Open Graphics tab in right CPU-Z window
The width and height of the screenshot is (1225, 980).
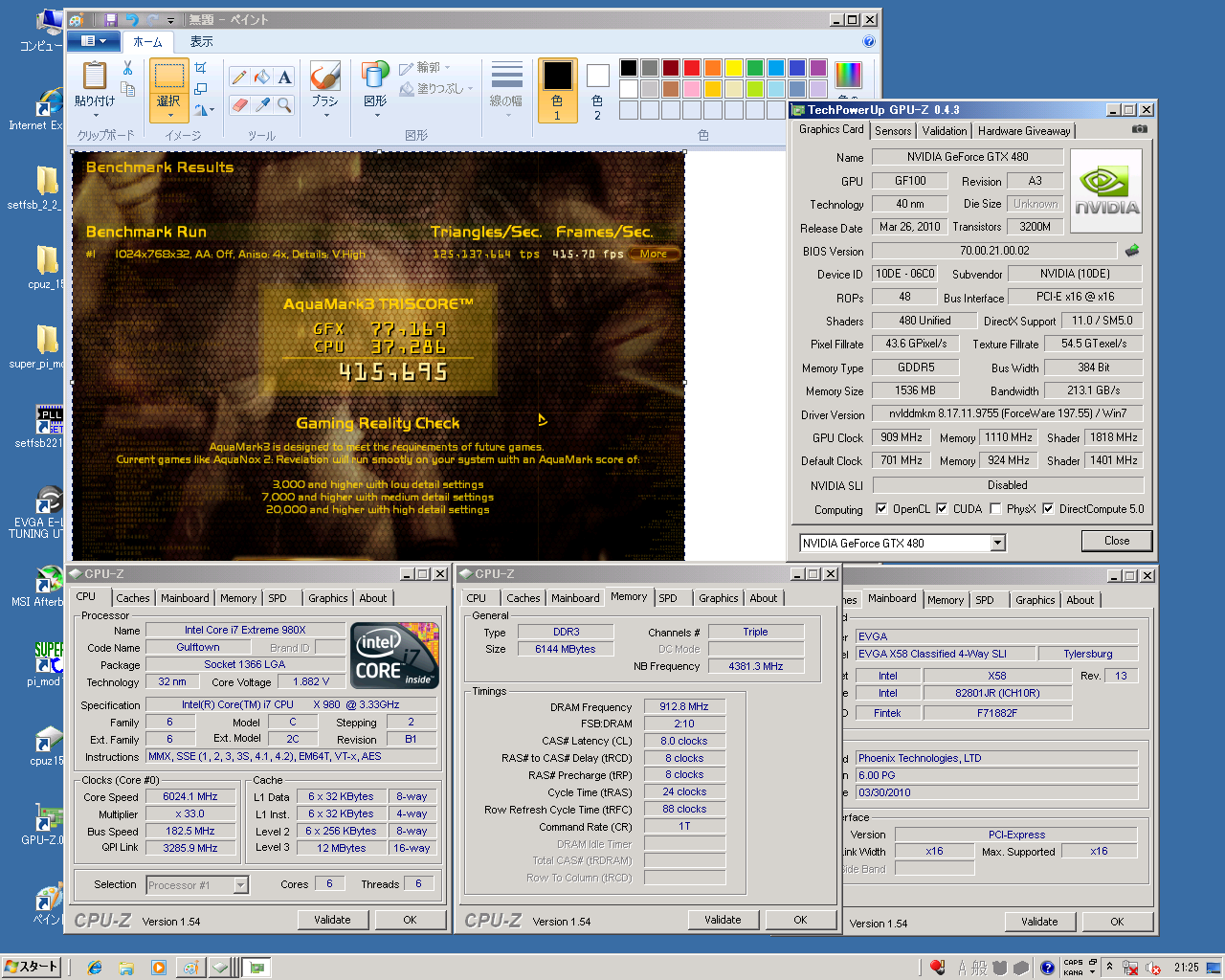(x=1036, y=600)
